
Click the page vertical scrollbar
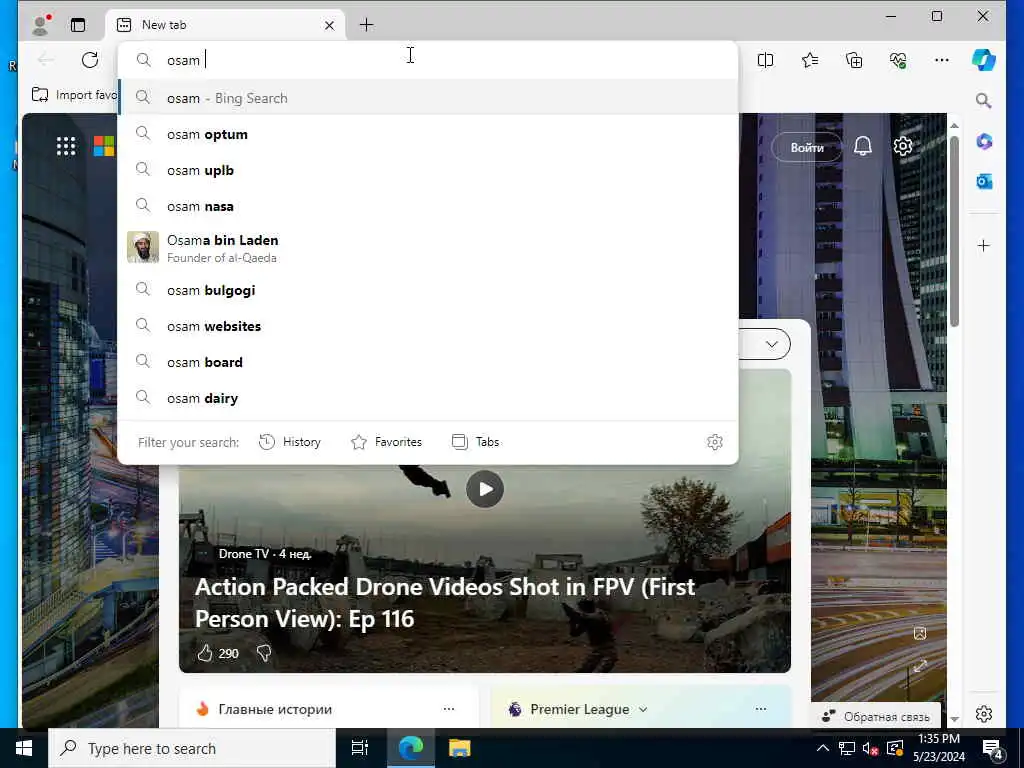click(x=954, y=232)
